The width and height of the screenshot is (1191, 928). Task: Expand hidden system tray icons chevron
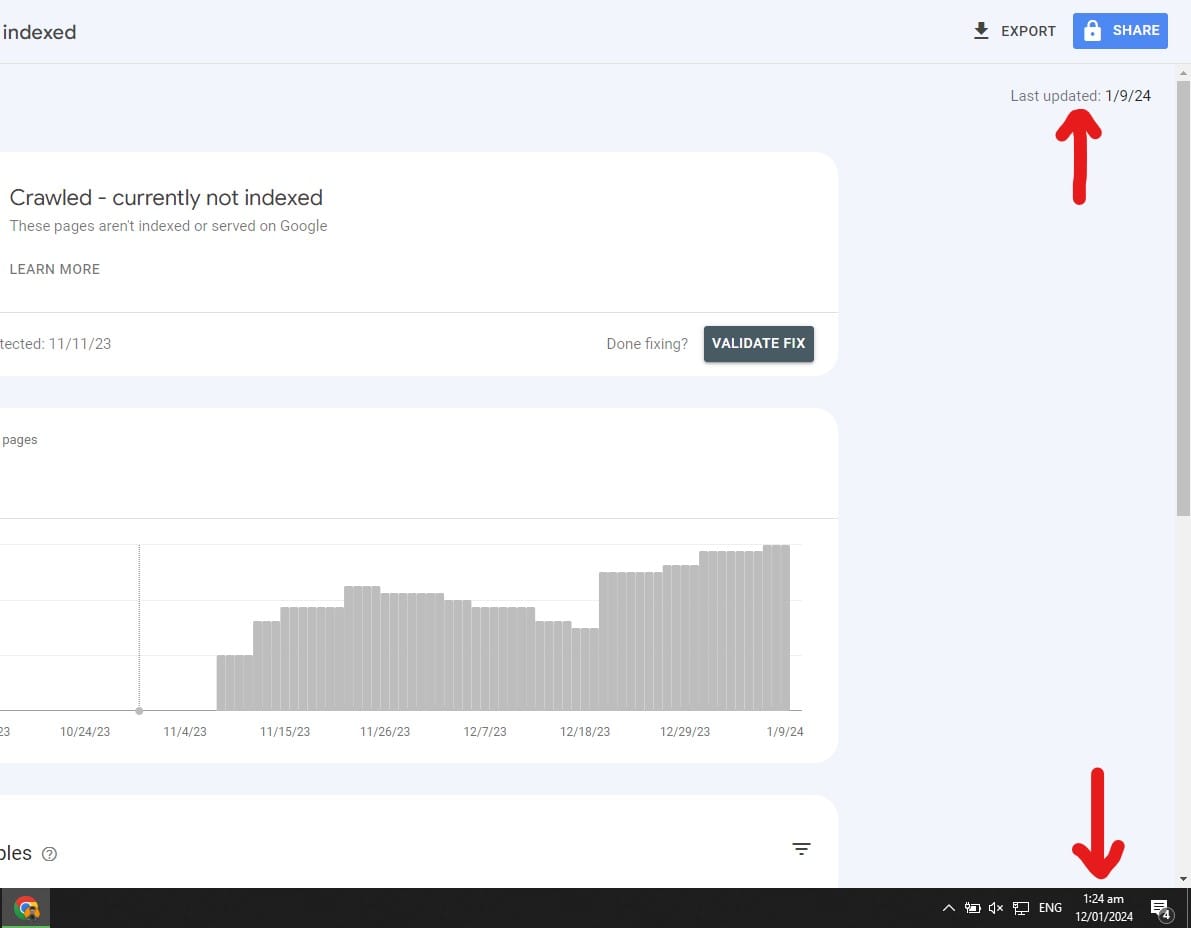948,908
